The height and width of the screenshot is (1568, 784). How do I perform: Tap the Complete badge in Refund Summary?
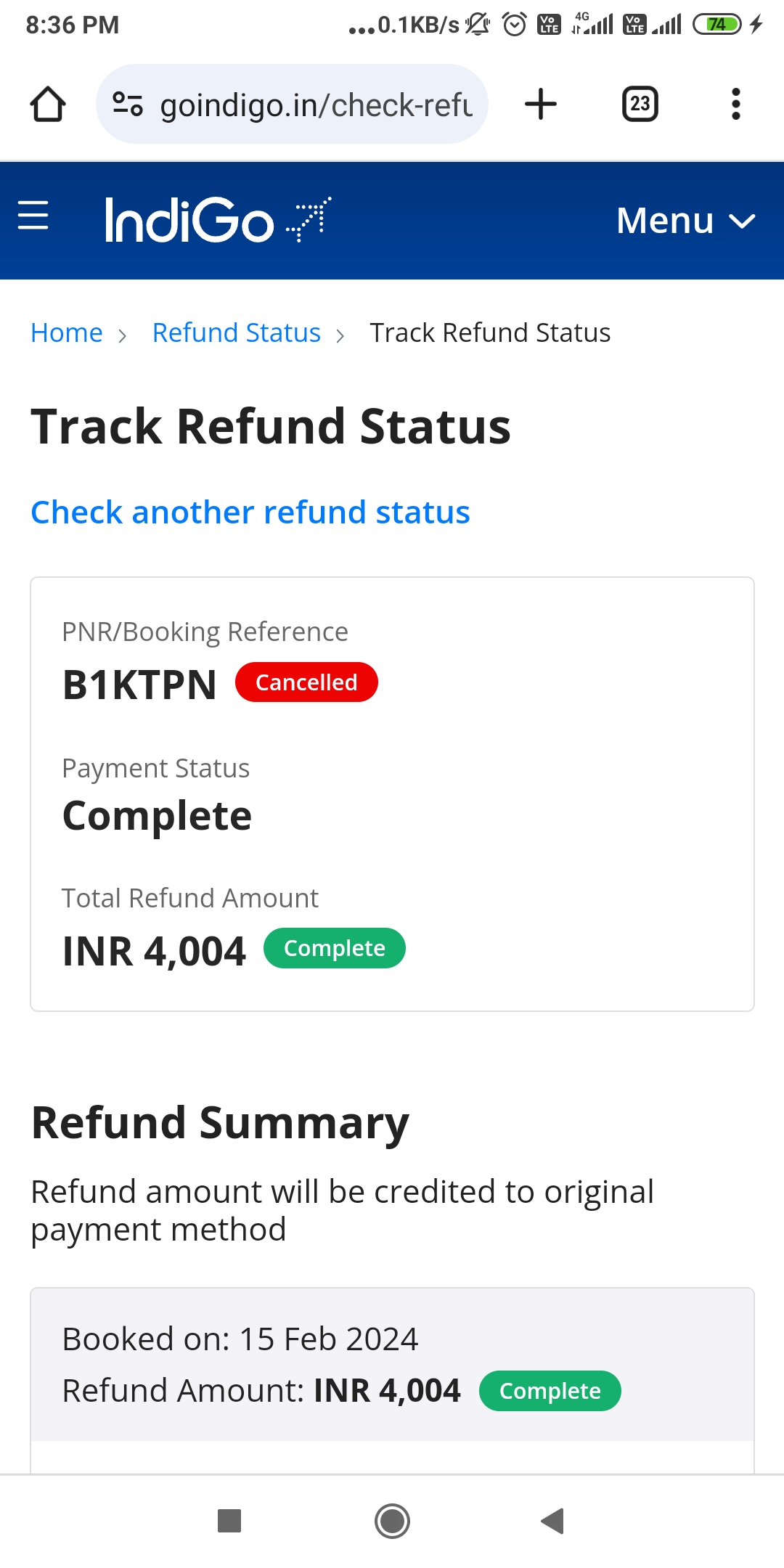pyautogui.click(x=550, y=1391)
